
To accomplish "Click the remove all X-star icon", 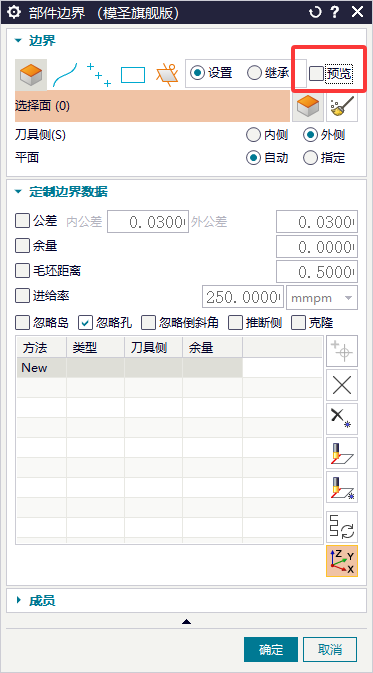I will 342,419.
